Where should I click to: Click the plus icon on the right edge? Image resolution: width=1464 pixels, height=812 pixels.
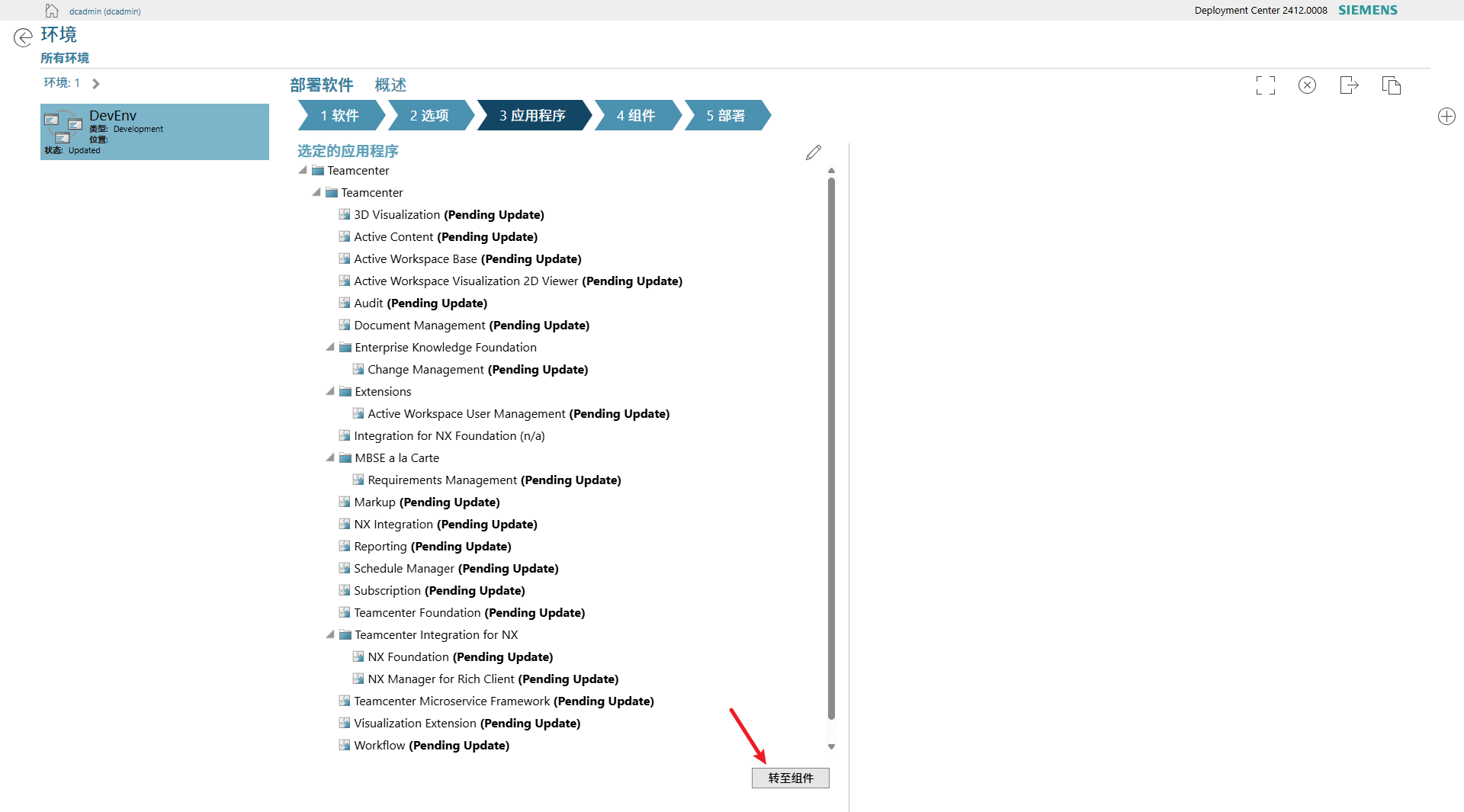(x=1446, y=116)
